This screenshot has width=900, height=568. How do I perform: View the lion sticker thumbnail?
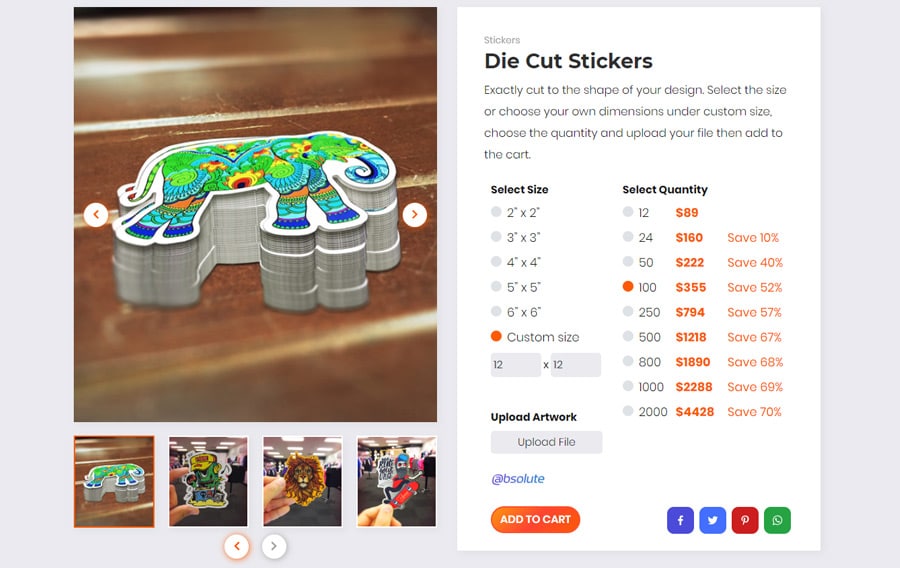coord(302,481)
